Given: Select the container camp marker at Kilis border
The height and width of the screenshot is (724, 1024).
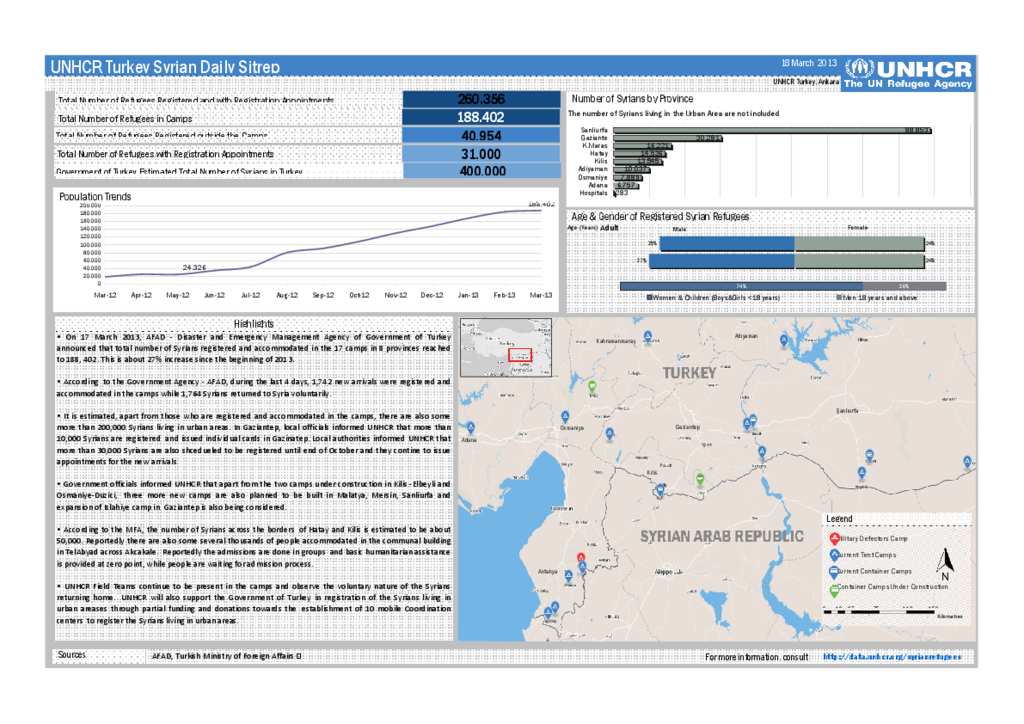Looking at the screenshot, I should [x=660, y=490].
